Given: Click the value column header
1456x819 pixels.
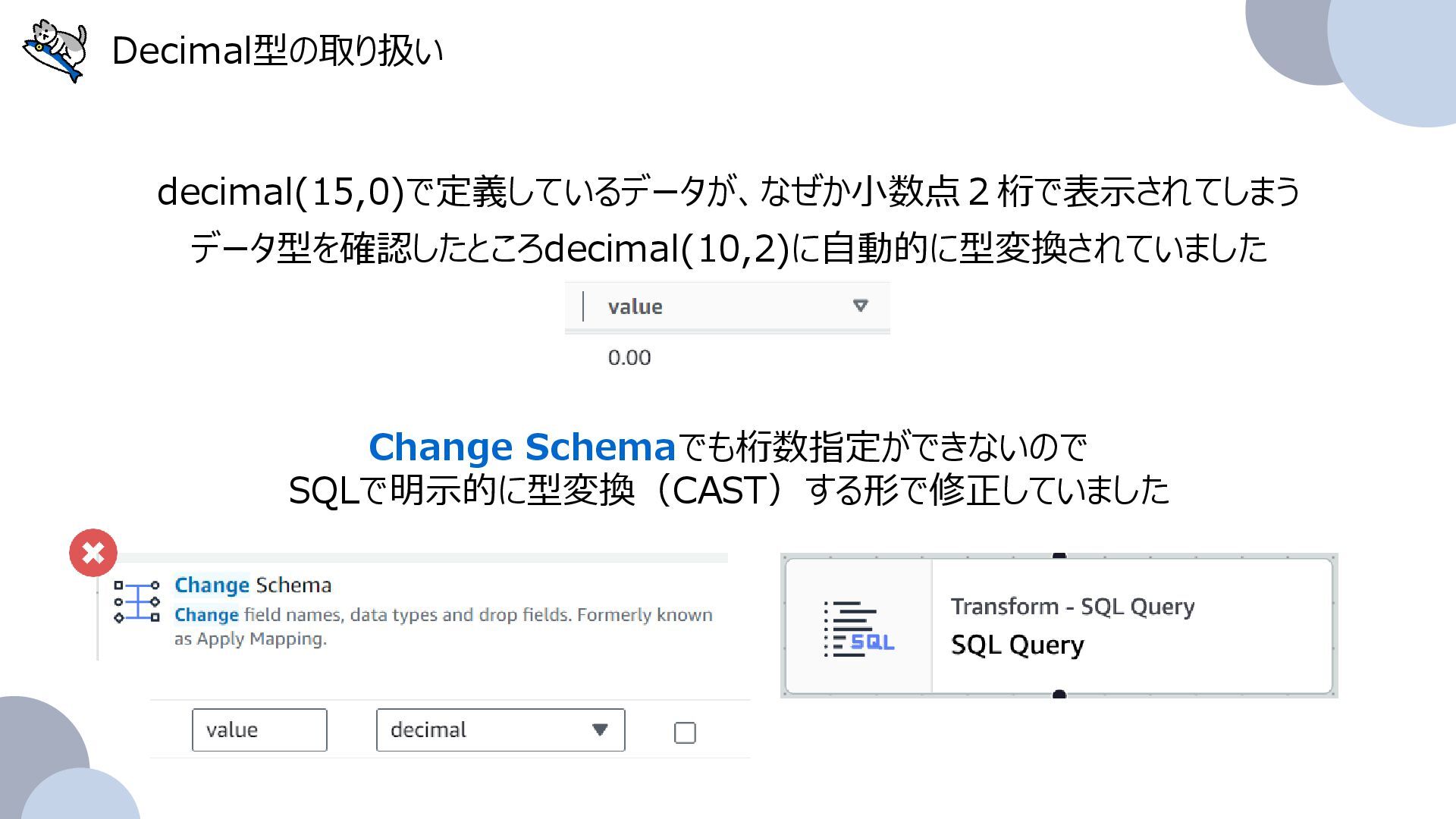Looking at the screenshot, I should pos(635,306).
